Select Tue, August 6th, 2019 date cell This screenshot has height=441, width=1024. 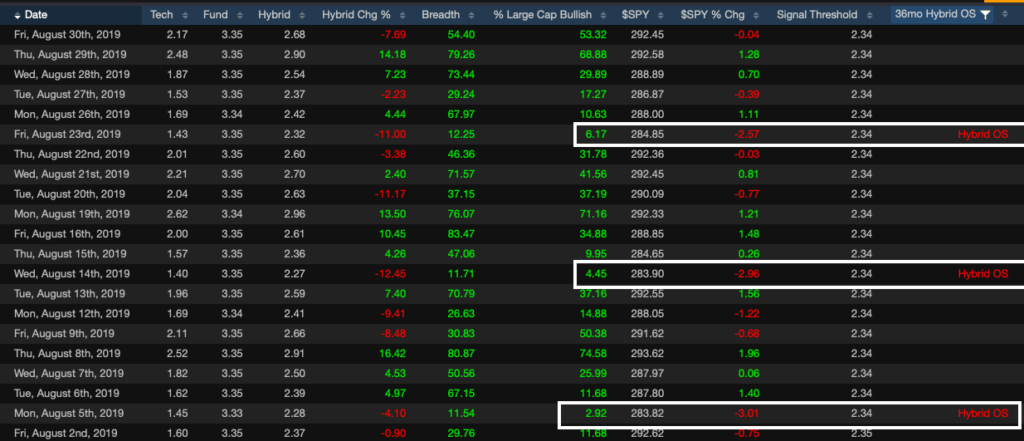(66, 393)
